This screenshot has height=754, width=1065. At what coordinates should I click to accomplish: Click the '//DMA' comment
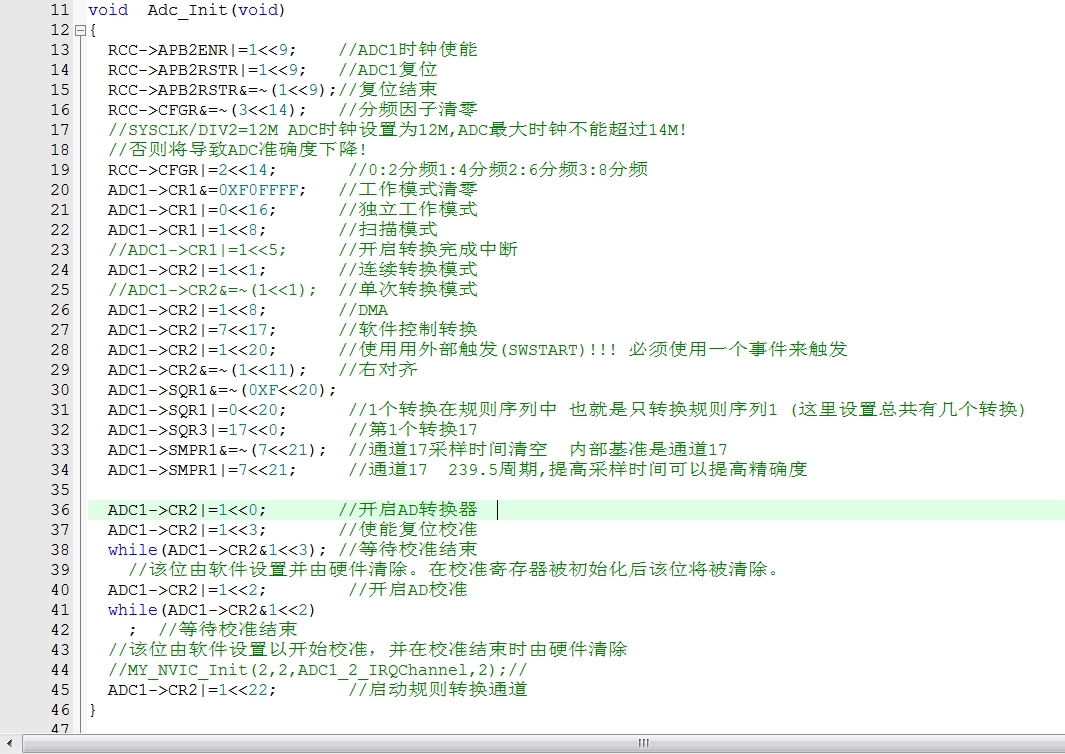[x=363, y=310]
